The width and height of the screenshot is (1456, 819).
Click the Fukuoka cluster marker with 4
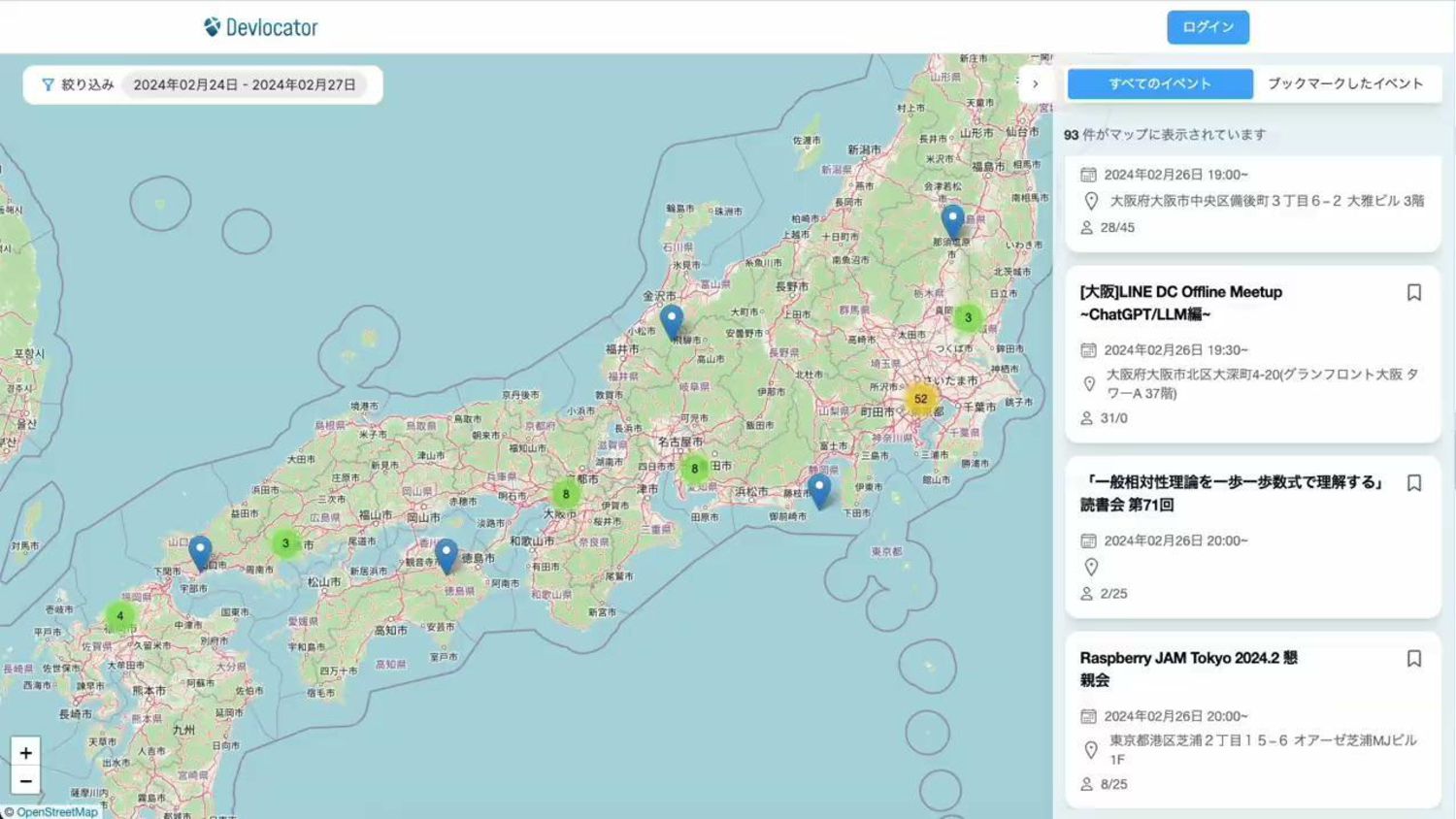(120, 616)
